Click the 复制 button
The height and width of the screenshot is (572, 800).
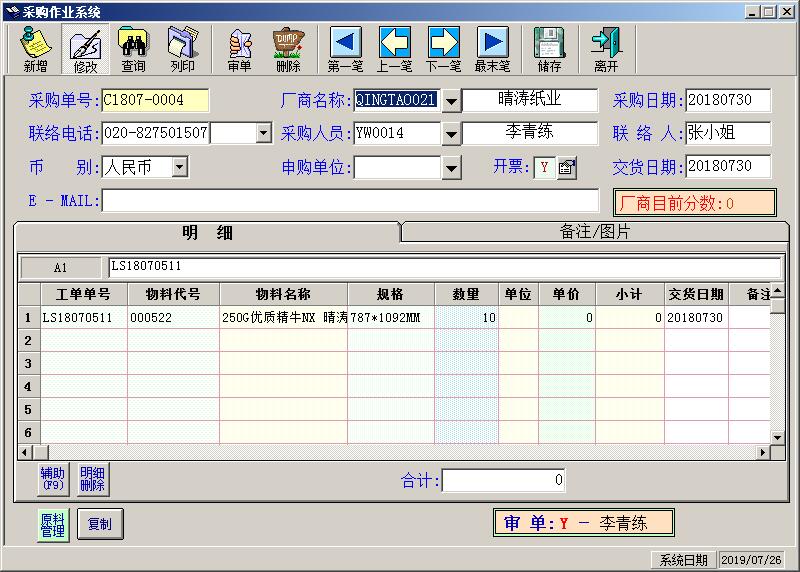[100, 524]
